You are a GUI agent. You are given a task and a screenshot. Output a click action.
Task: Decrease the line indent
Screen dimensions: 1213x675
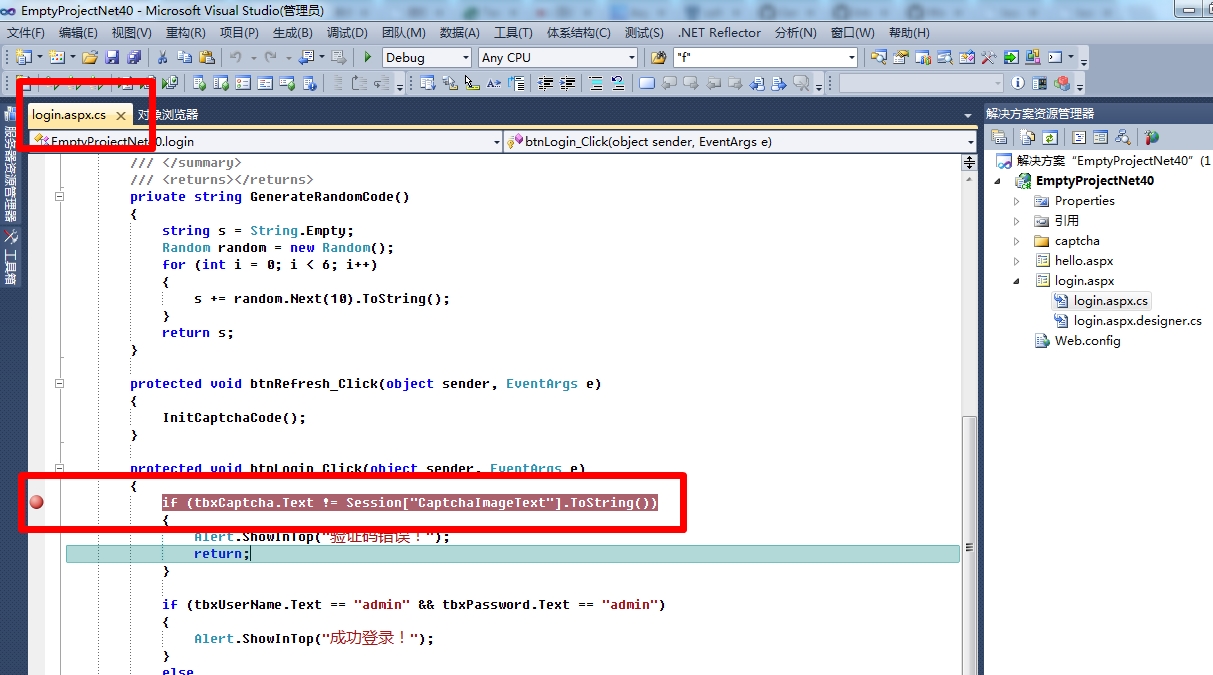click(x=545, y=83)
